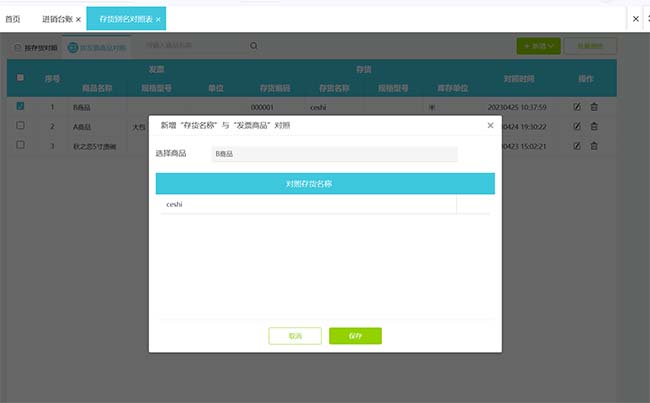650x403 pixels.
Task: Click the 选择商品 input field
Action: coord(335,154)
